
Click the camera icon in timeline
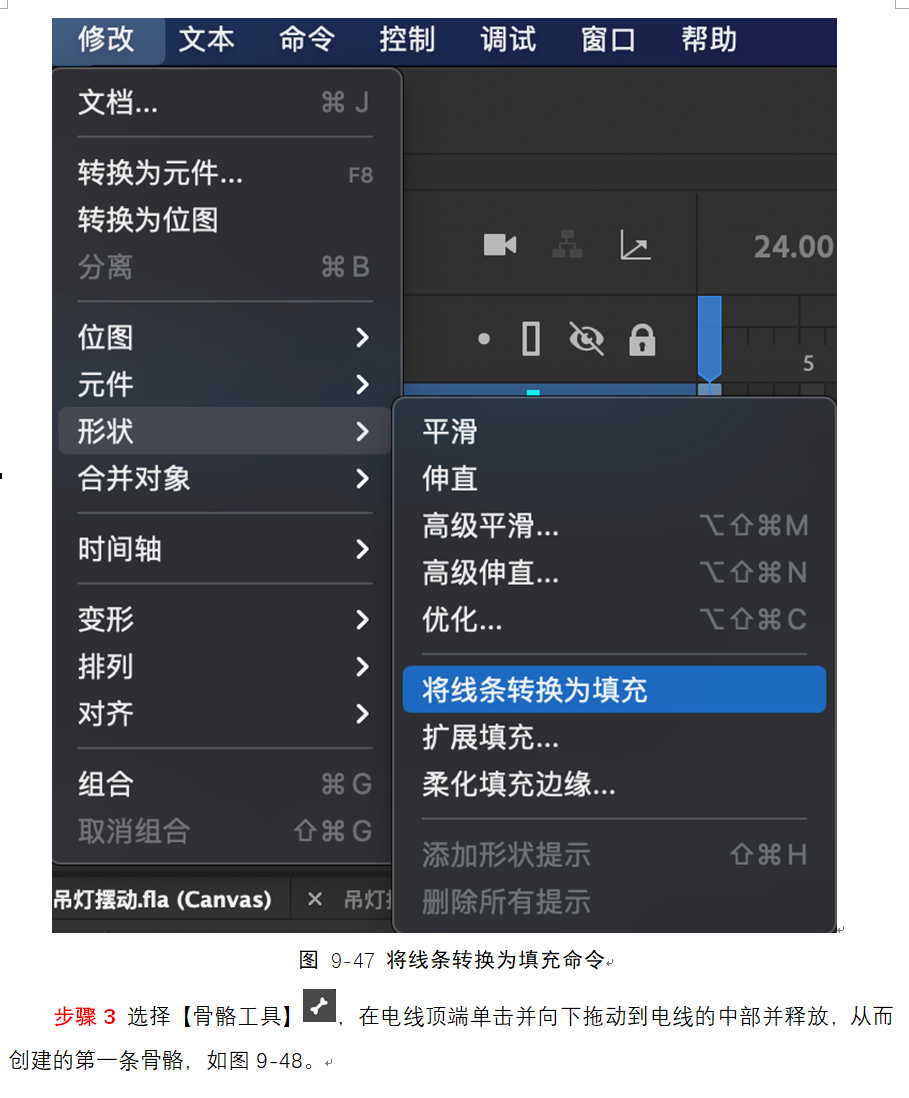point(500,245)
